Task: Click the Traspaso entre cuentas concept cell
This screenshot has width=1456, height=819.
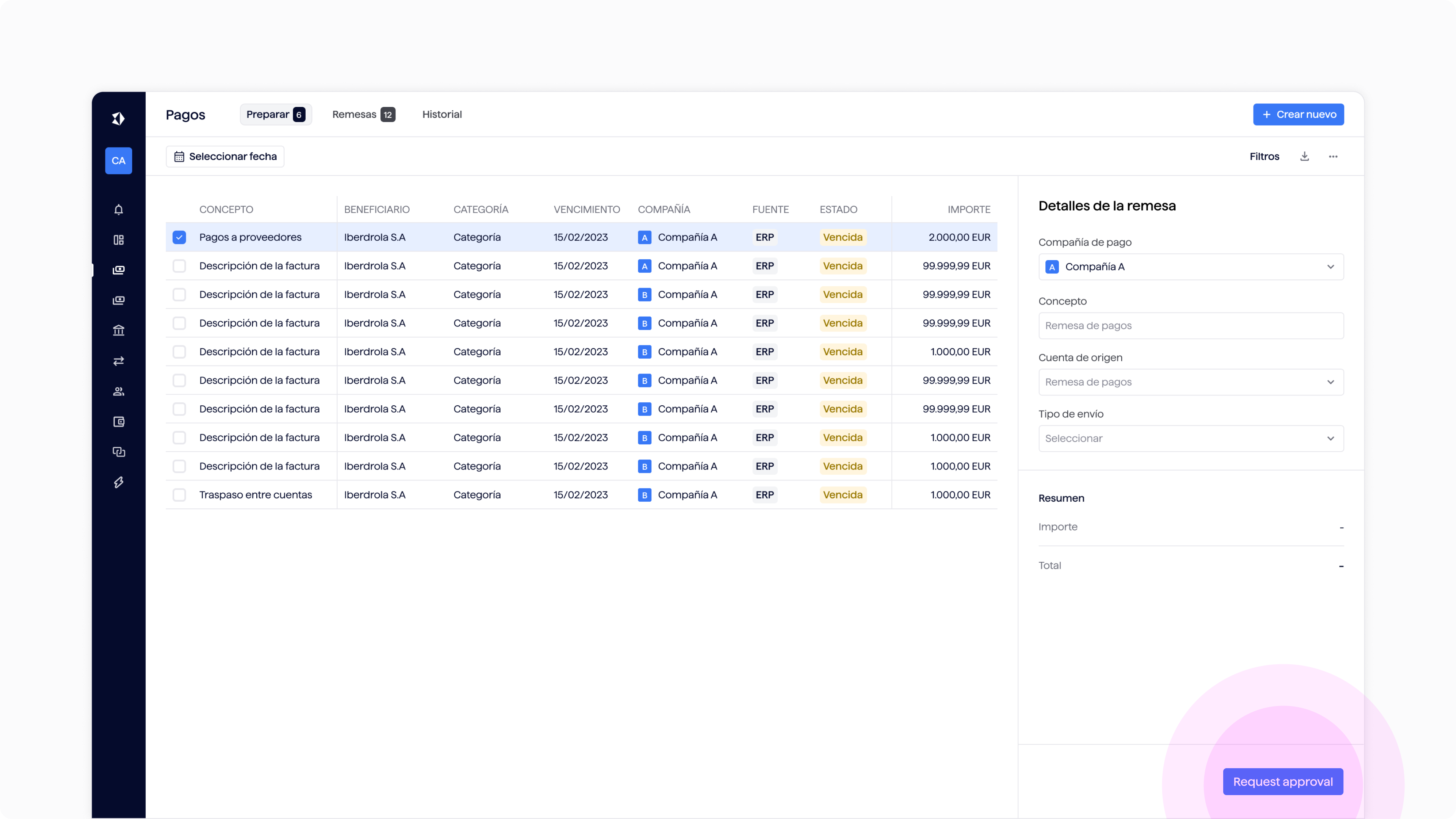Action: click(x=256, y=495)
